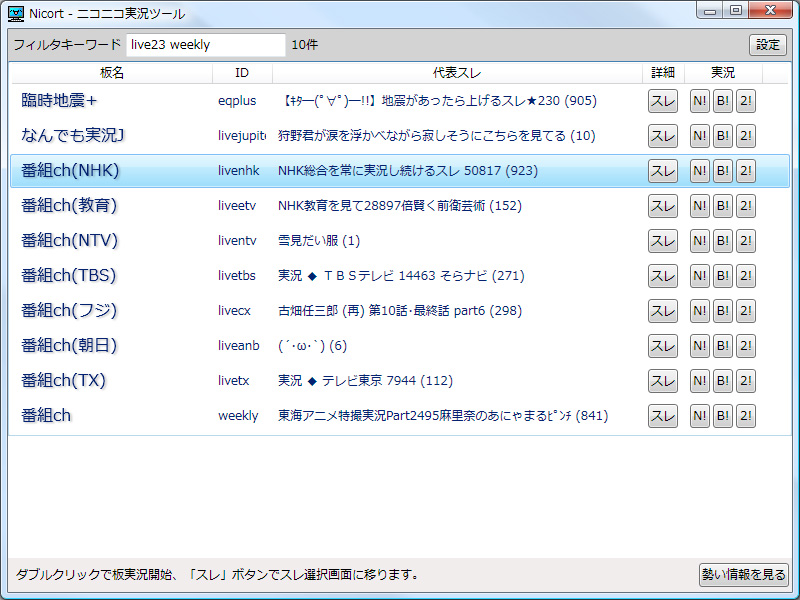Click N! button in 番組ch(フジ) row

click(700, 311)
